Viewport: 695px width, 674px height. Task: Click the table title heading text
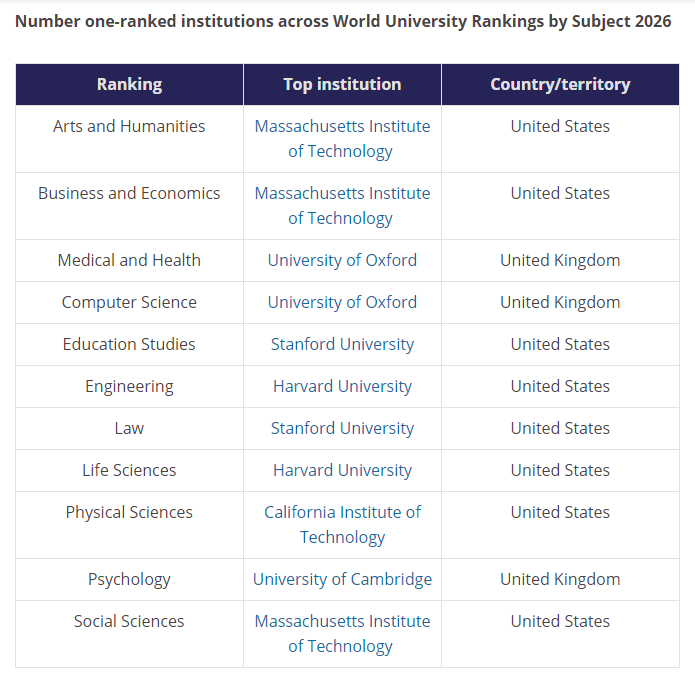[343, 21]
